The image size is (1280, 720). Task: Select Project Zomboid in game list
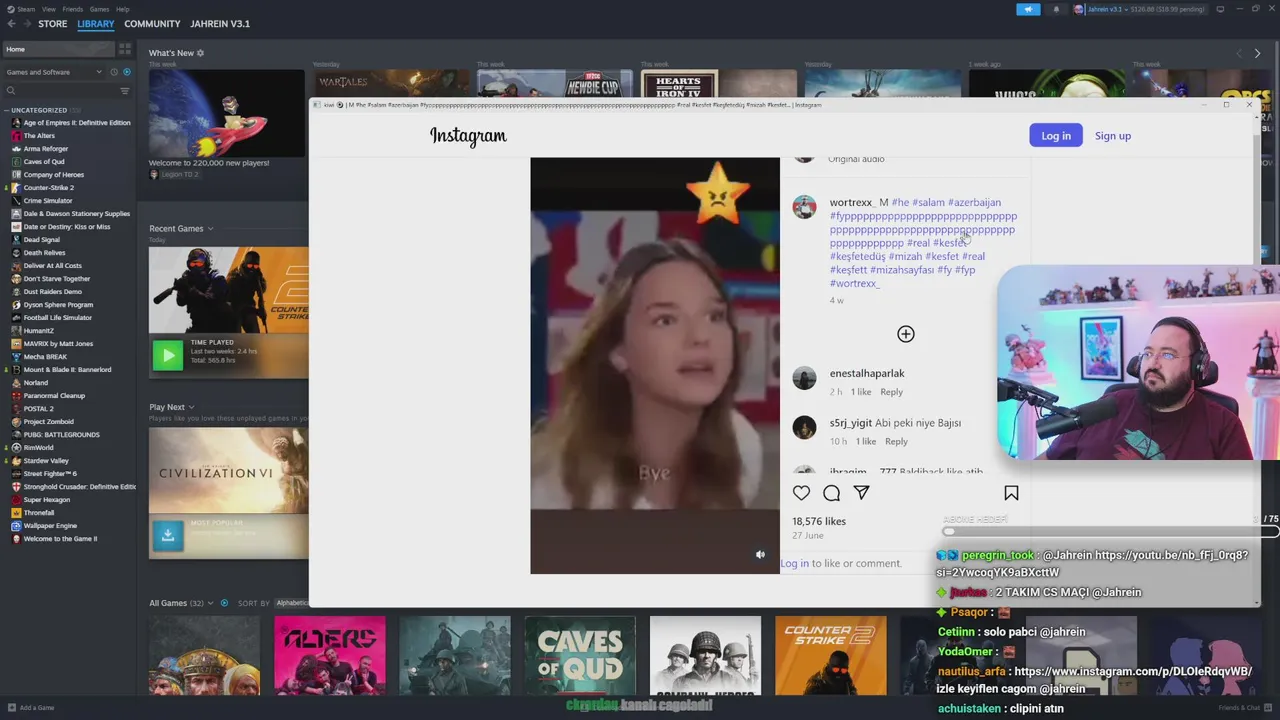[48, 422]
